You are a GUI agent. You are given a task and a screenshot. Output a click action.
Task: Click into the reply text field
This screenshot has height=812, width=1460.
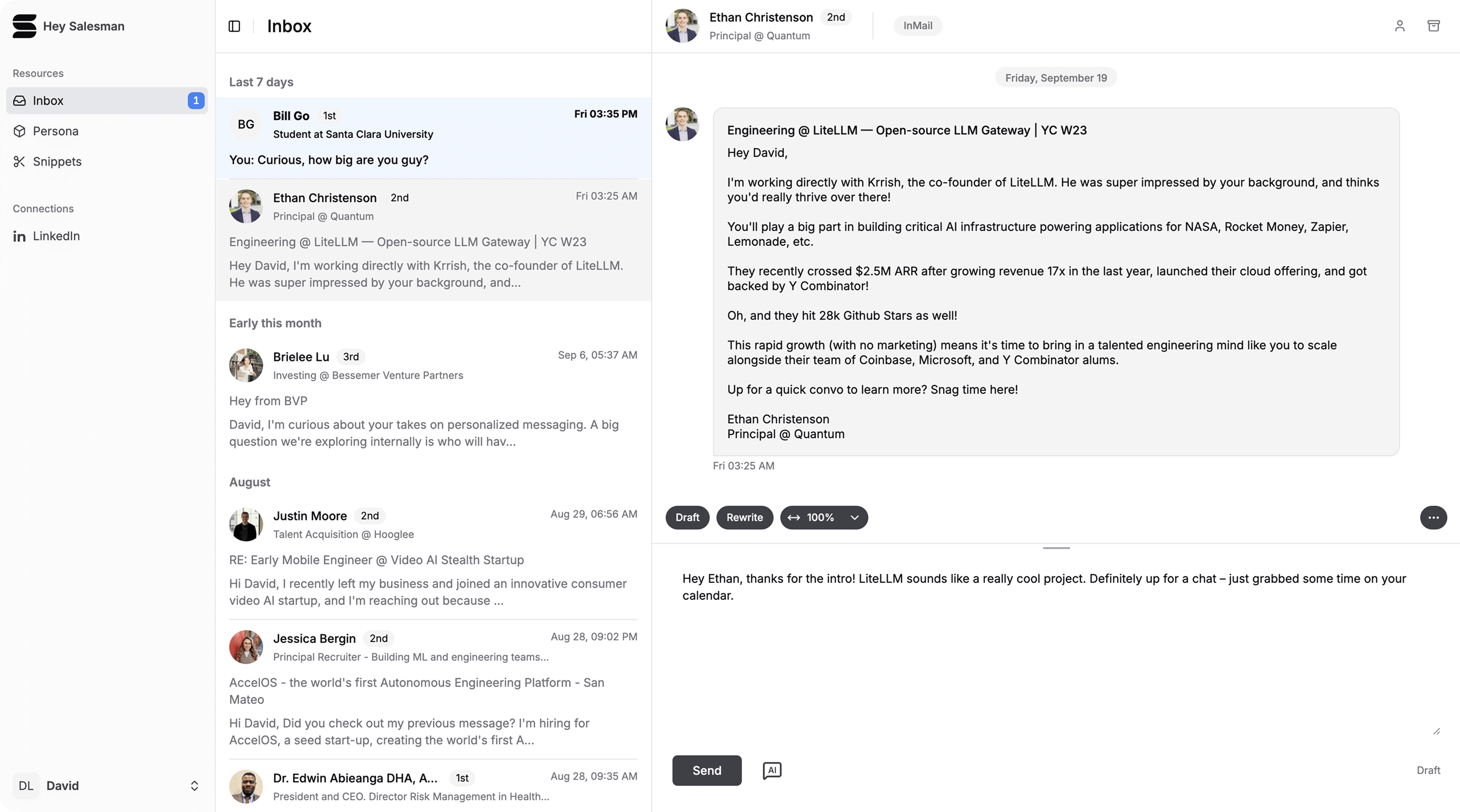pos(1054,652)
